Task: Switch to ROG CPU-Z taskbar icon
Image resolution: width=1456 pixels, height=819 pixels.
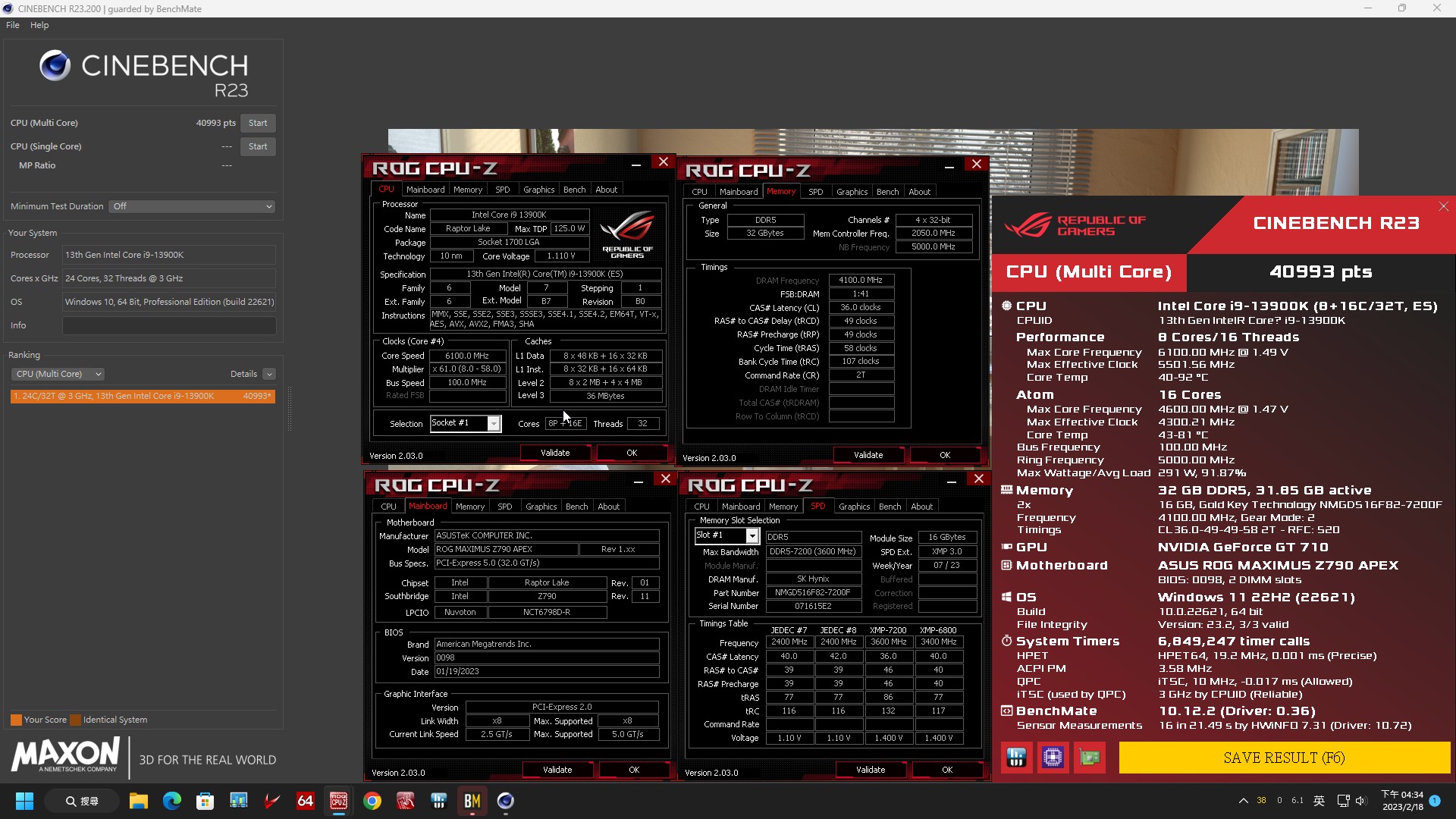Action: point(339,801)
